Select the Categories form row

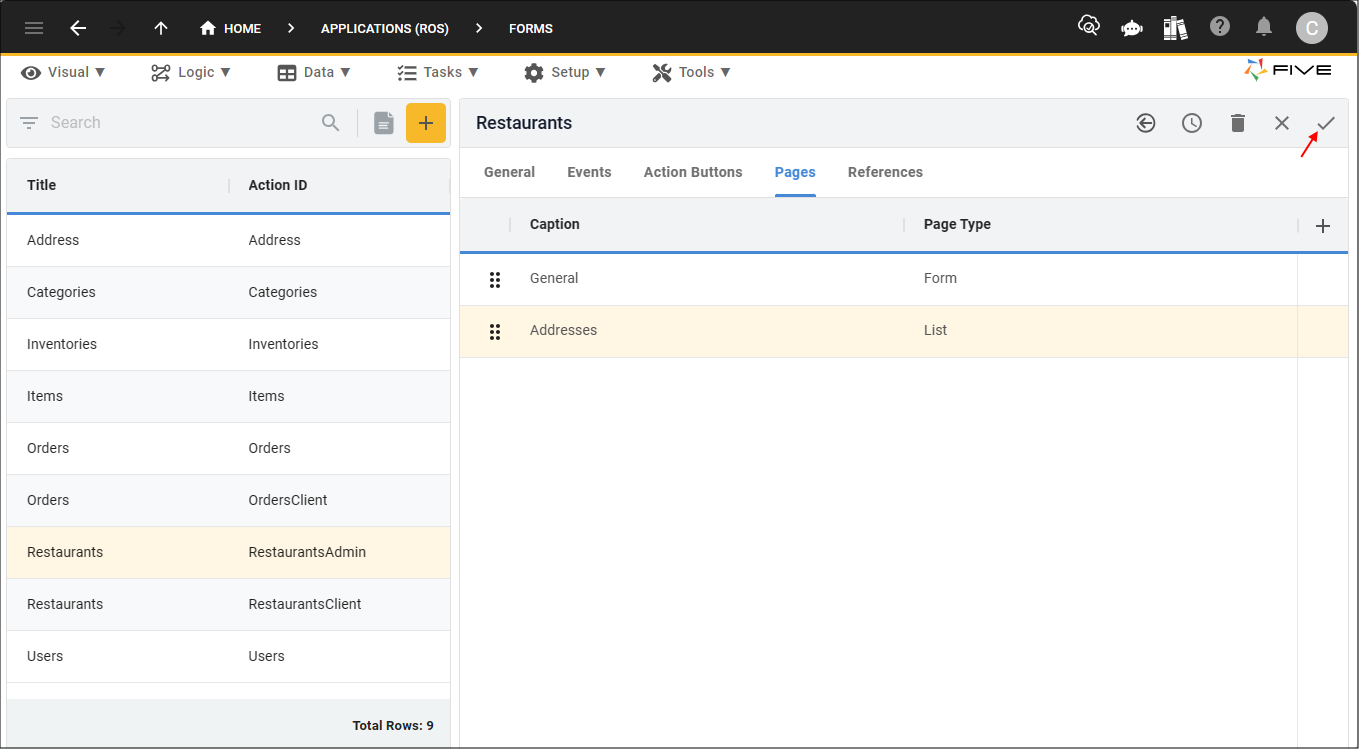(x=228, y=292)
